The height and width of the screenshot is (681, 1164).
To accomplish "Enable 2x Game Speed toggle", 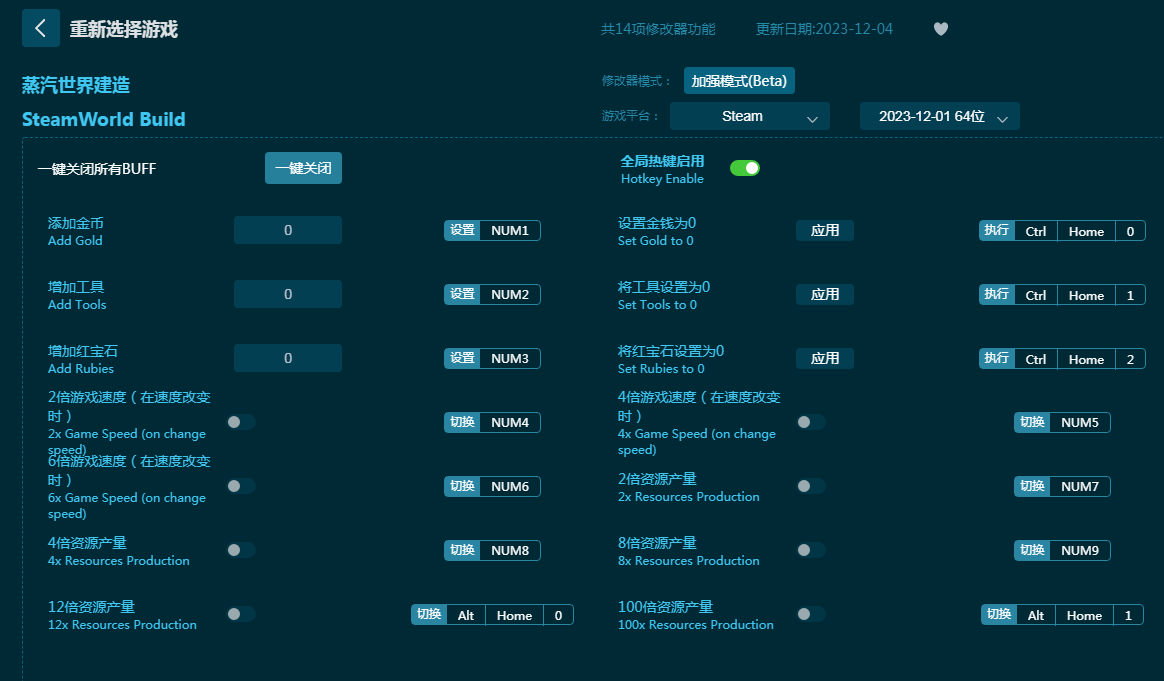I will coord(241,422).
